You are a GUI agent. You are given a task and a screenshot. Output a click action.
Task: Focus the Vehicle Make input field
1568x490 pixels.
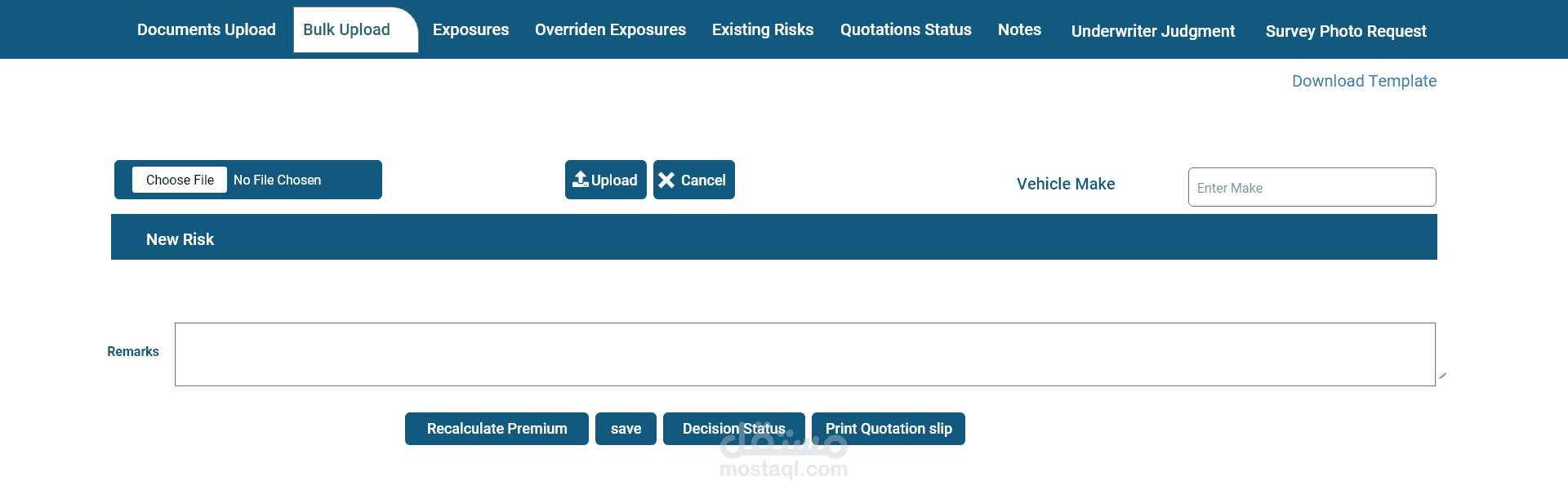(1312, 188)
